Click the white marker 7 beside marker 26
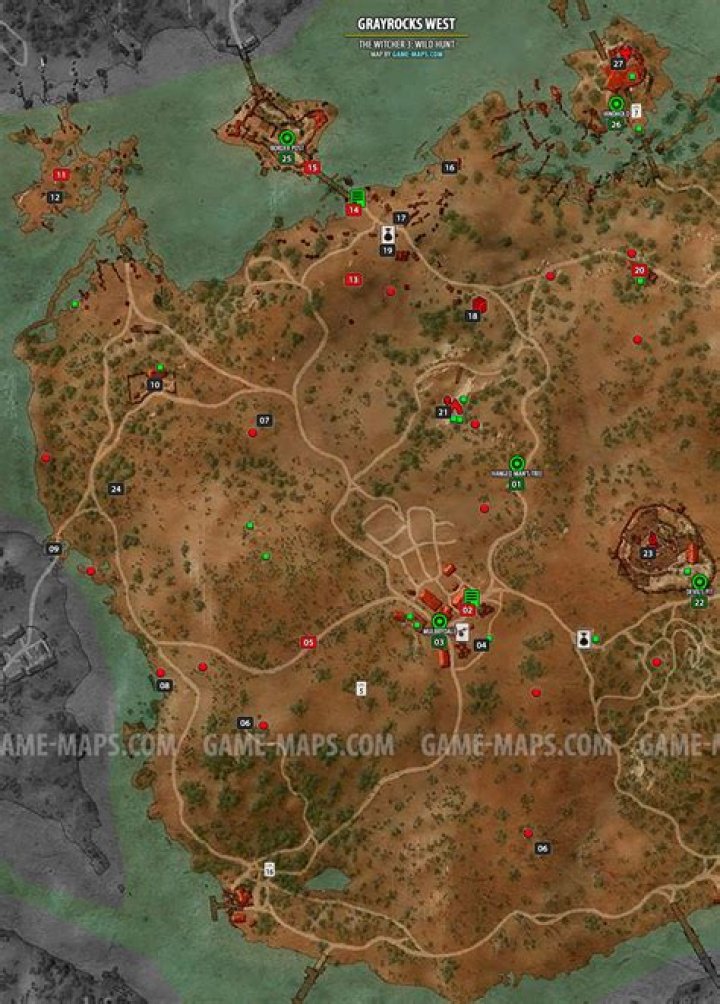The image size is (720, 1004). coord(636,111)
